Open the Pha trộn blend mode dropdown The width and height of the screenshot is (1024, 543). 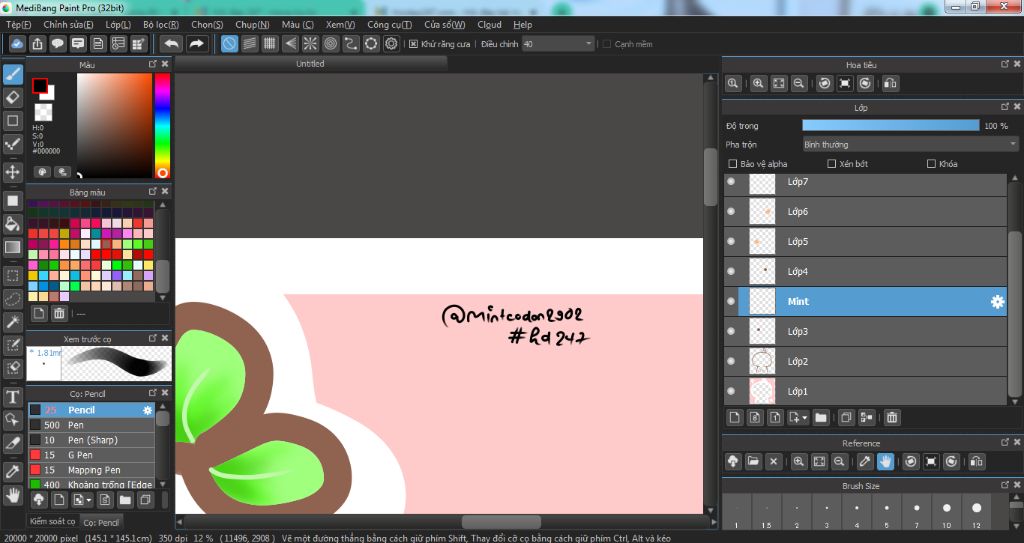[x=910, y=145]
